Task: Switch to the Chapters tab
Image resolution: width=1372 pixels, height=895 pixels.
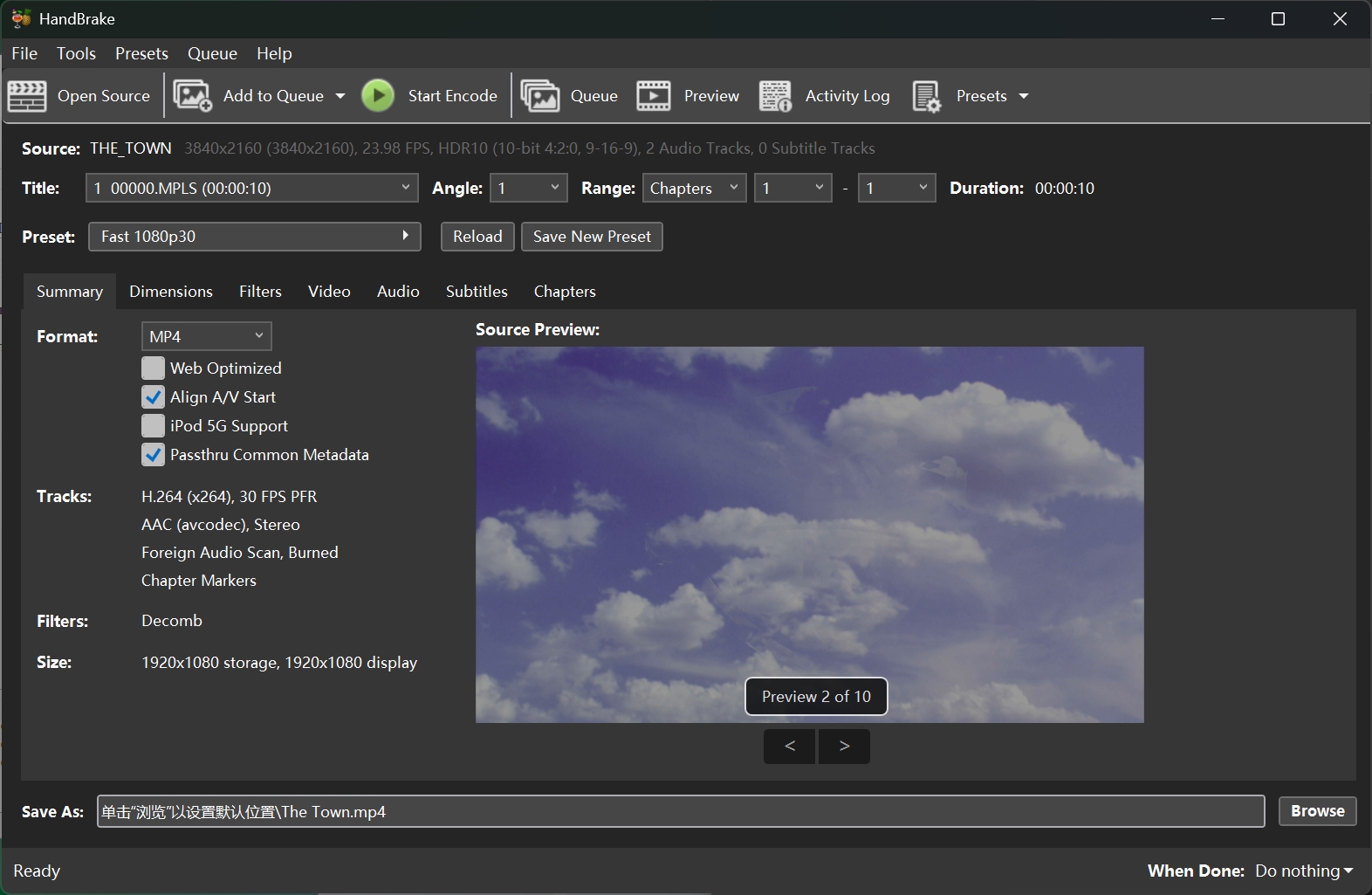Action: (x=565, y=292)
